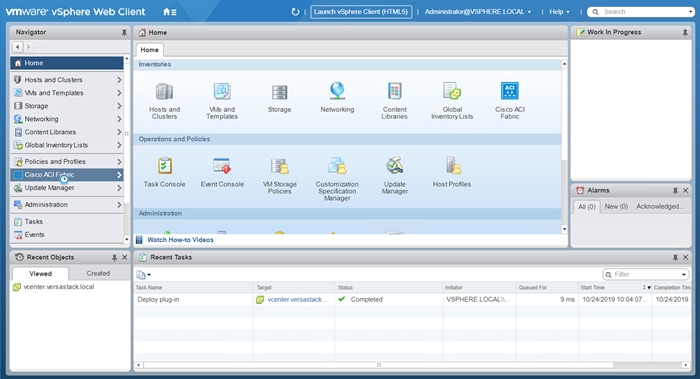Screen dimensions: 700x379
Task: Open Customization Specification Manager icon
Action: coord(337,166)
